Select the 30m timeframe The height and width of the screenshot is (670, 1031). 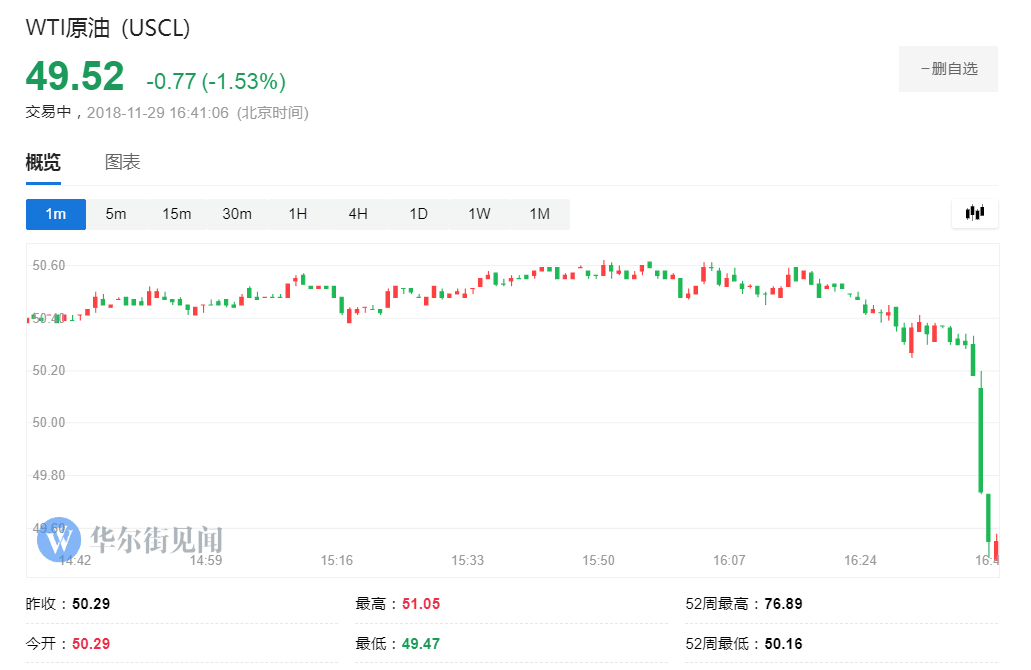237,213
